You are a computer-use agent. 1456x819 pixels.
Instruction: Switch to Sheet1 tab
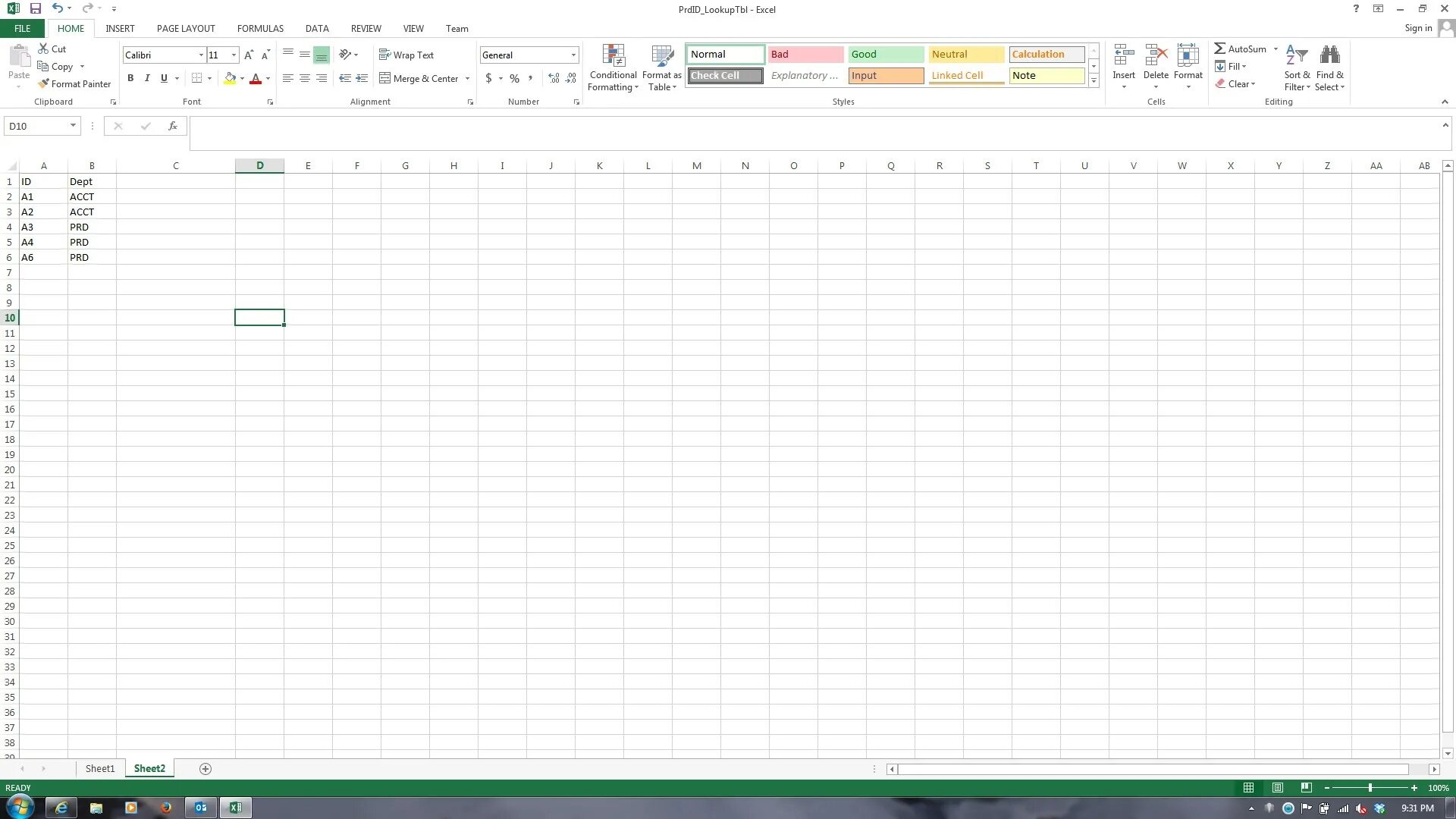click(x=100, y=768)
